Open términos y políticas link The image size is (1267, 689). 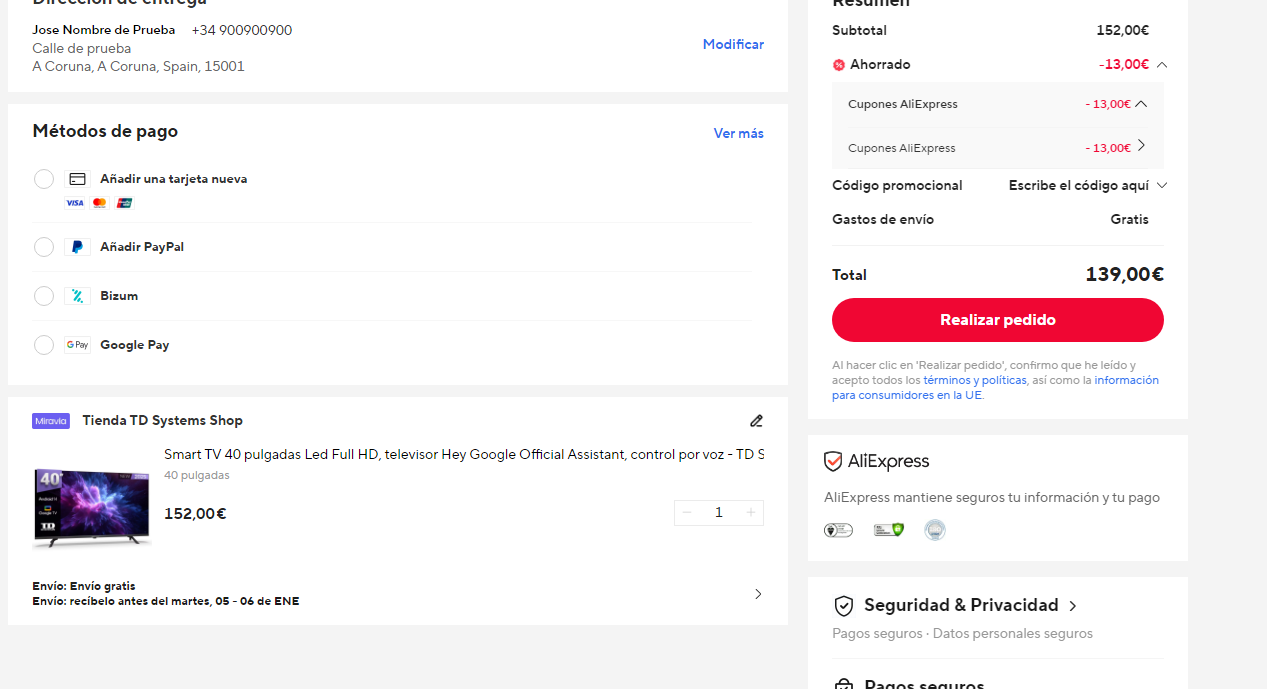pos(975,380)
